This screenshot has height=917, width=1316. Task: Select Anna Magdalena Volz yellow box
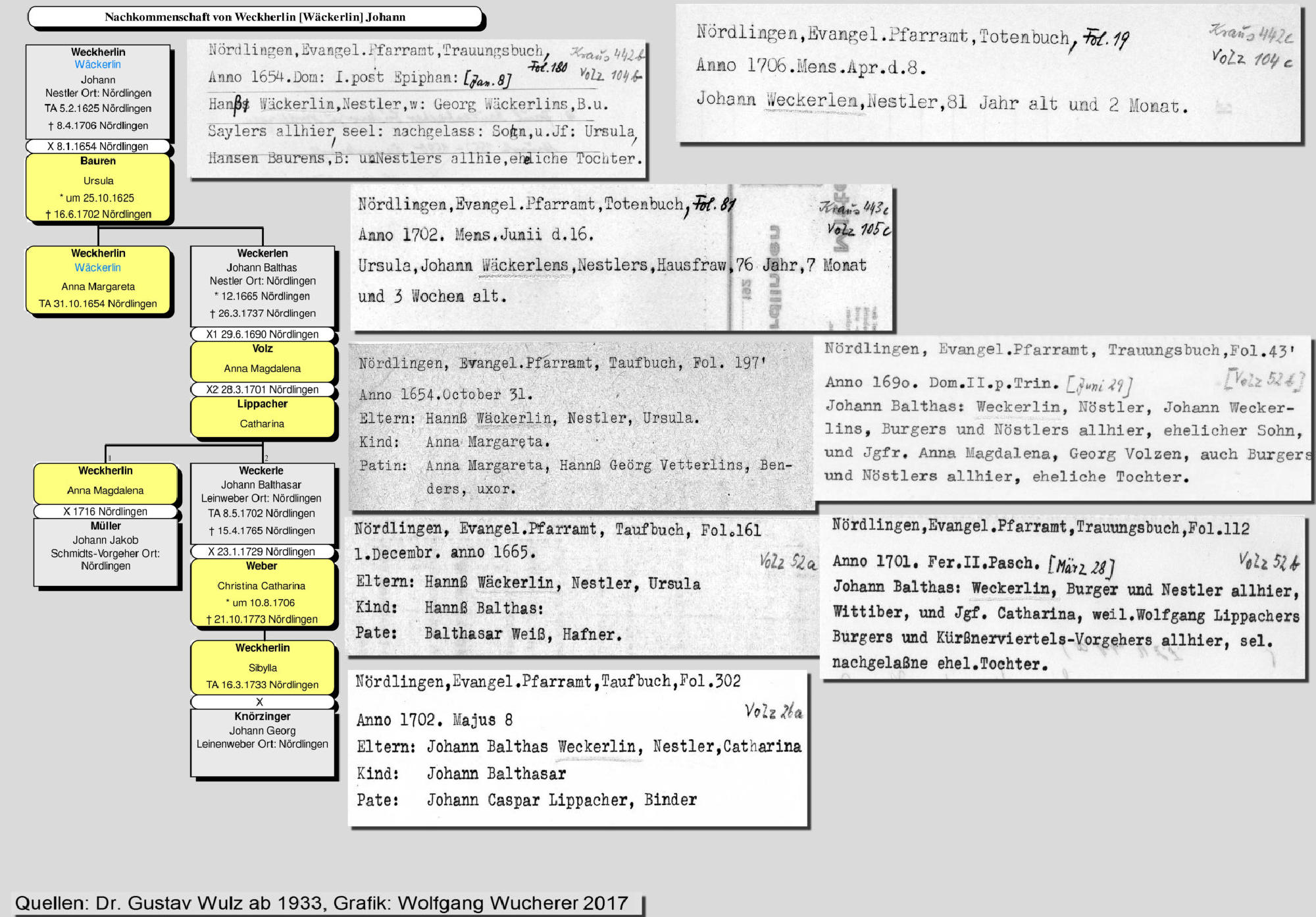(x=263, y=361)
